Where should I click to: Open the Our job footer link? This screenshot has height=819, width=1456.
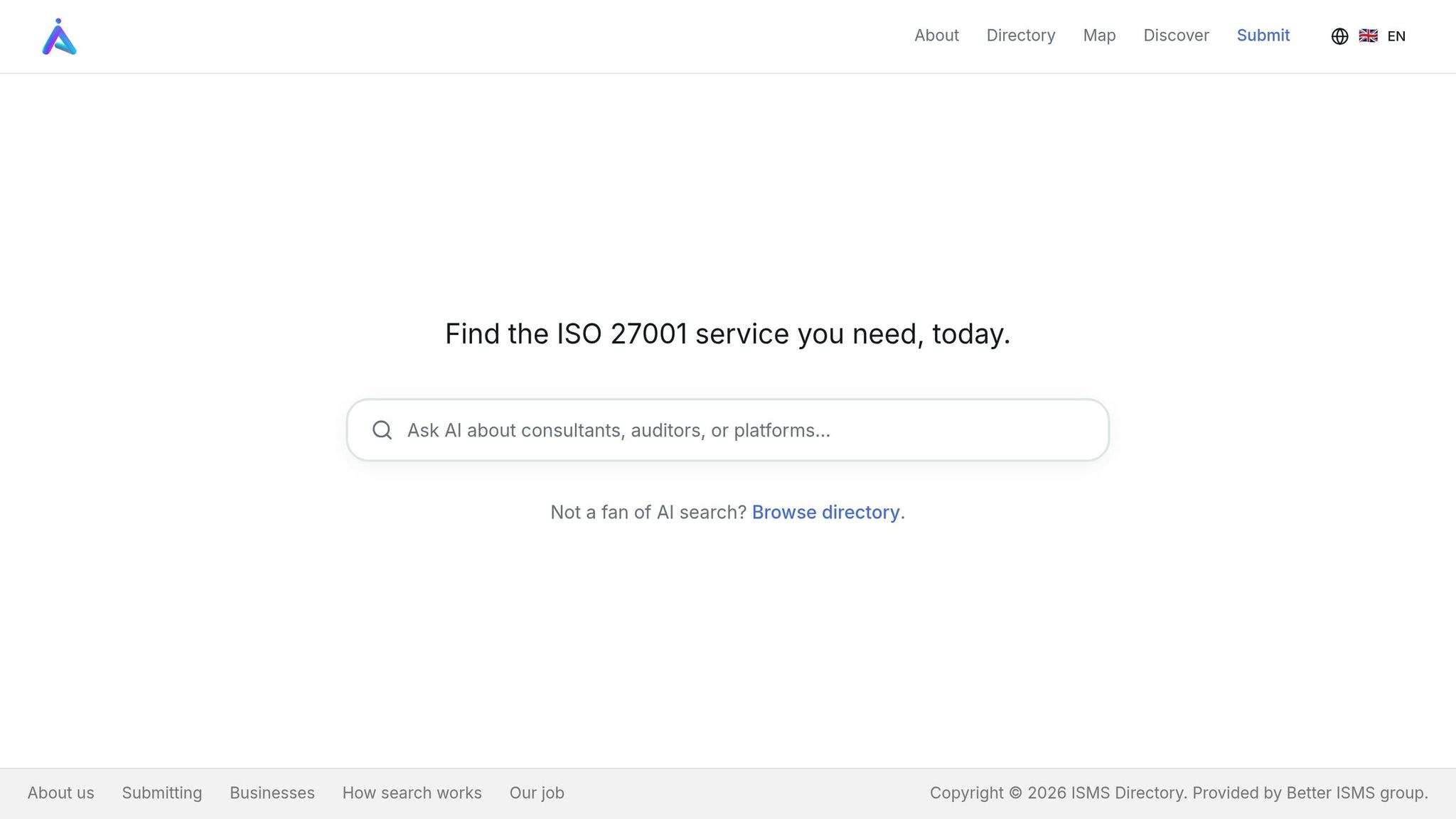click(537, 793)
